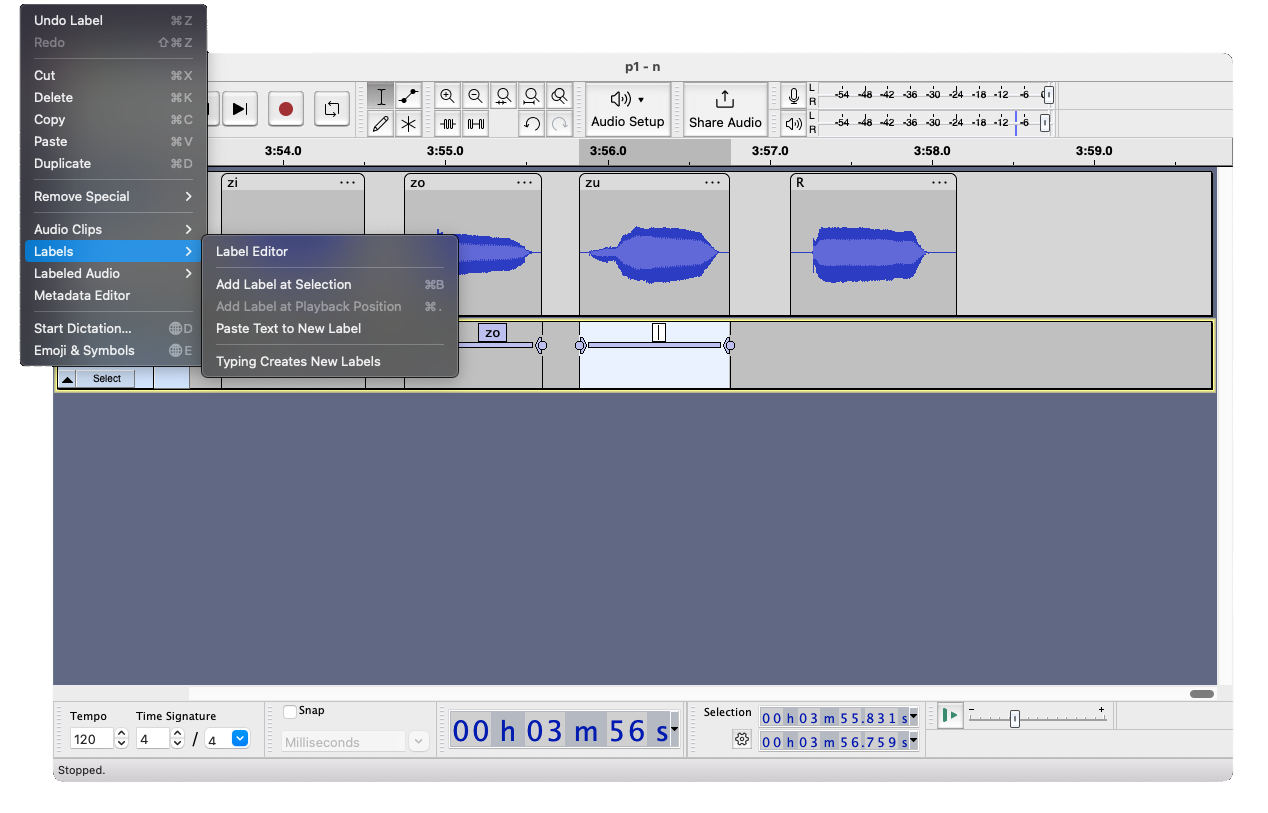Adjust the playback level meter slider

click(1045, 124)
